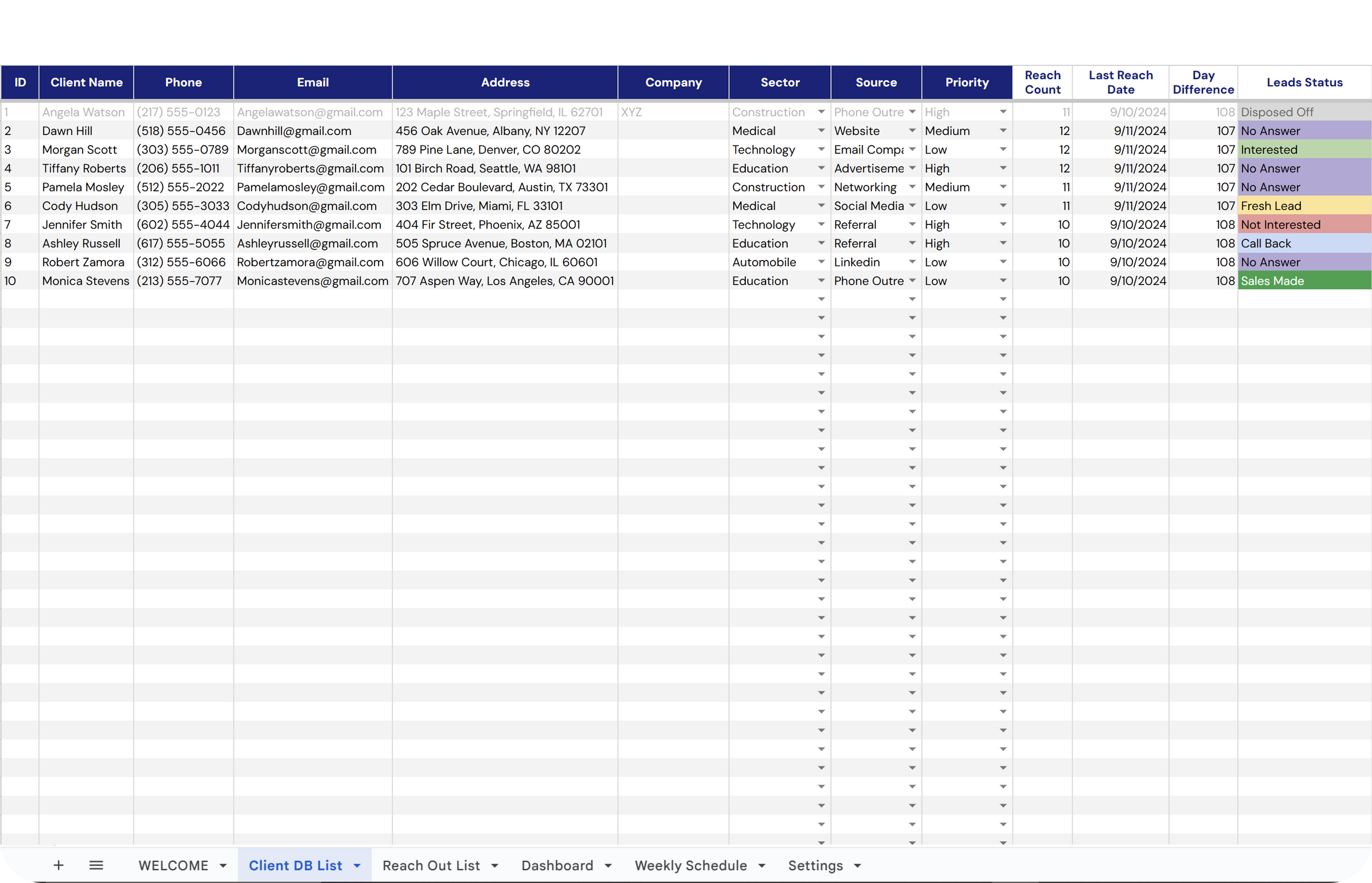Viewport: 1372px width, 883px height.
Task: Click Reach Out List tab arrow icon
Action: 495,866
